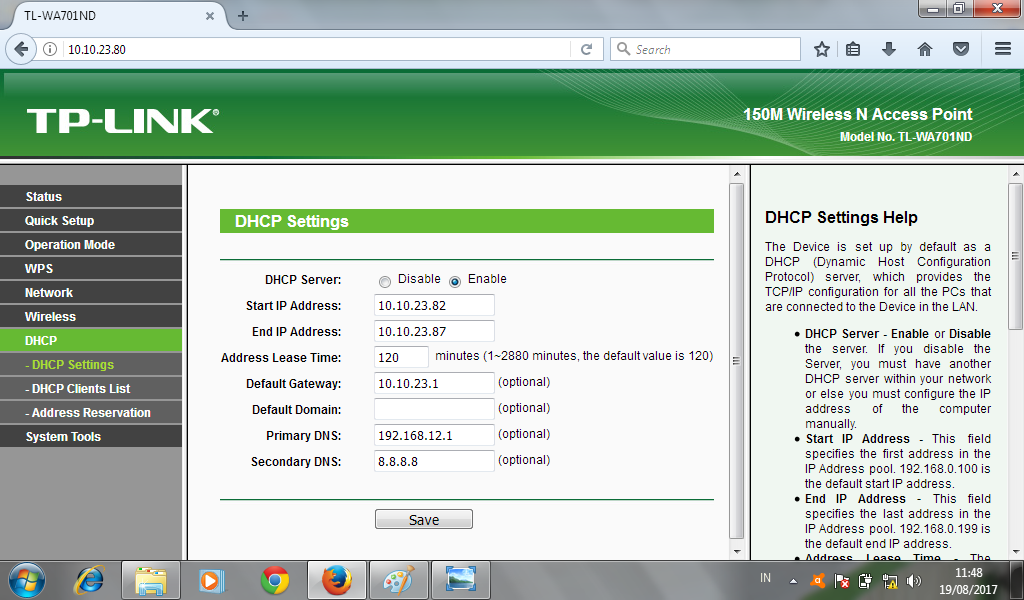The height and width of the screenshot is (600, 1024).
Task: Launch Google Chrome from the taskbar
Action: coord(275,580)
